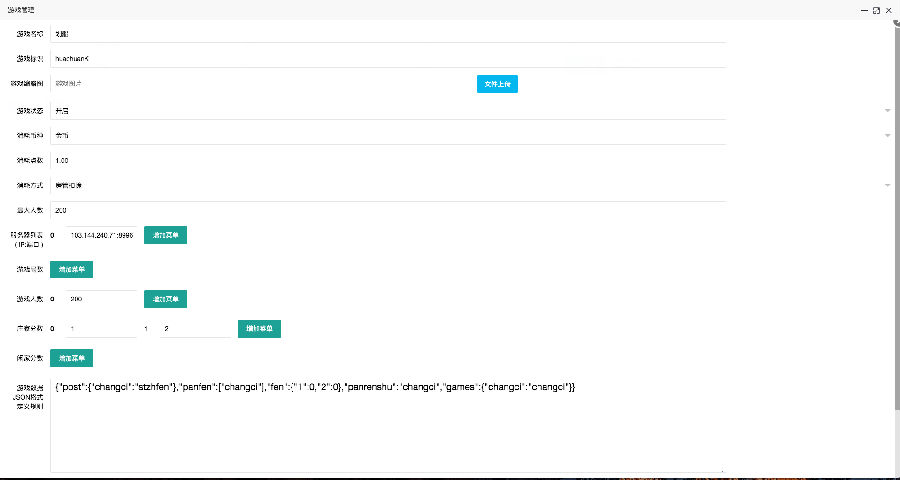
Task: Minimize the game management dialog
Action: (x=863, y=9)
